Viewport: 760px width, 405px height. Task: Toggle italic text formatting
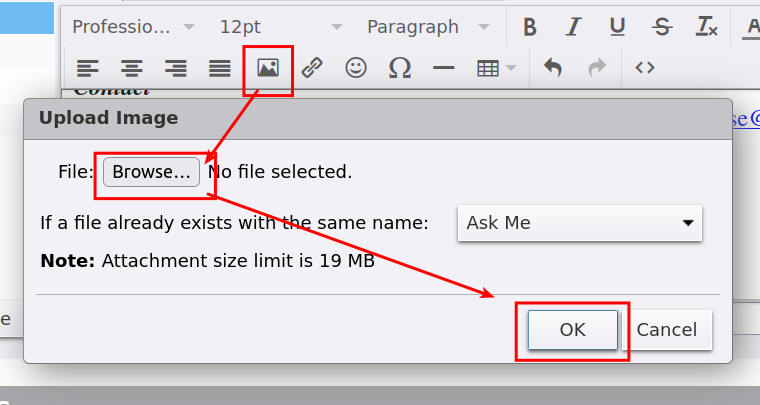click(573, 27)
